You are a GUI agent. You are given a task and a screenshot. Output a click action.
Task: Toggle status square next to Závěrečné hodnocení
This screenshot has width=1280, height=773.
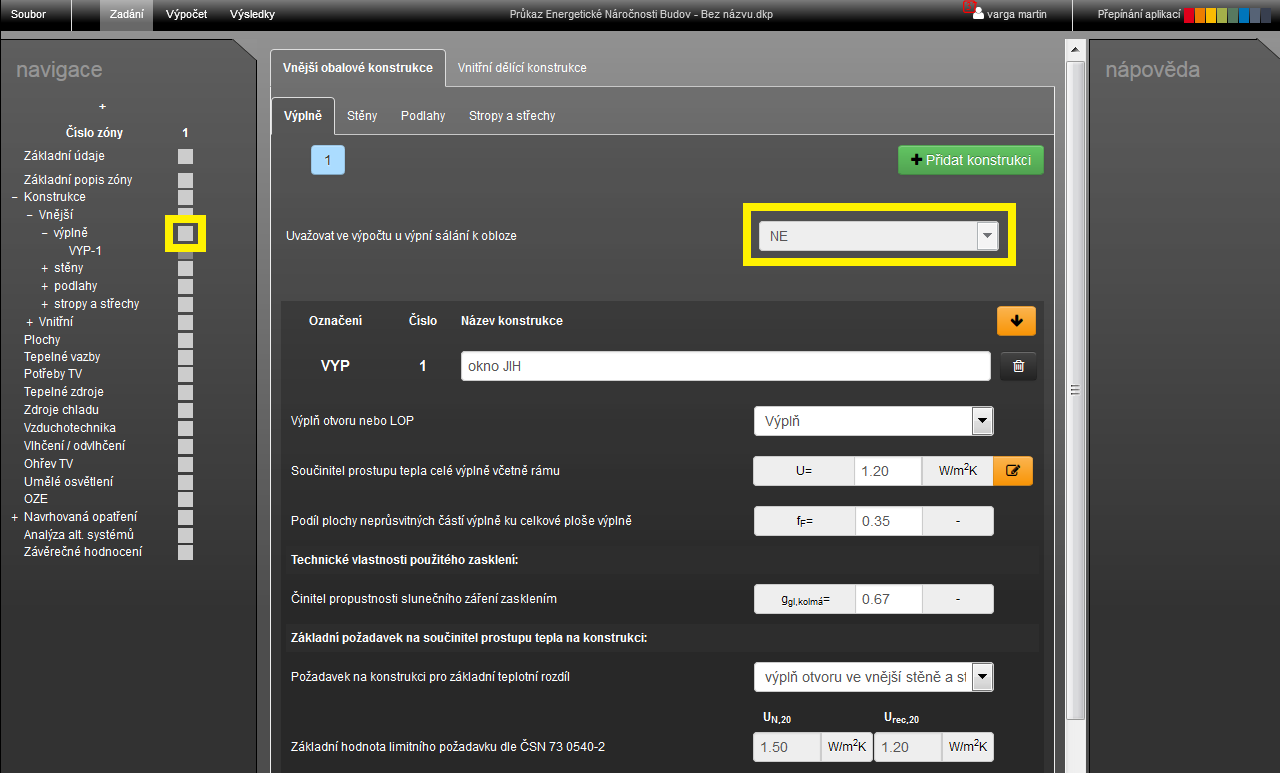(185, 552)
